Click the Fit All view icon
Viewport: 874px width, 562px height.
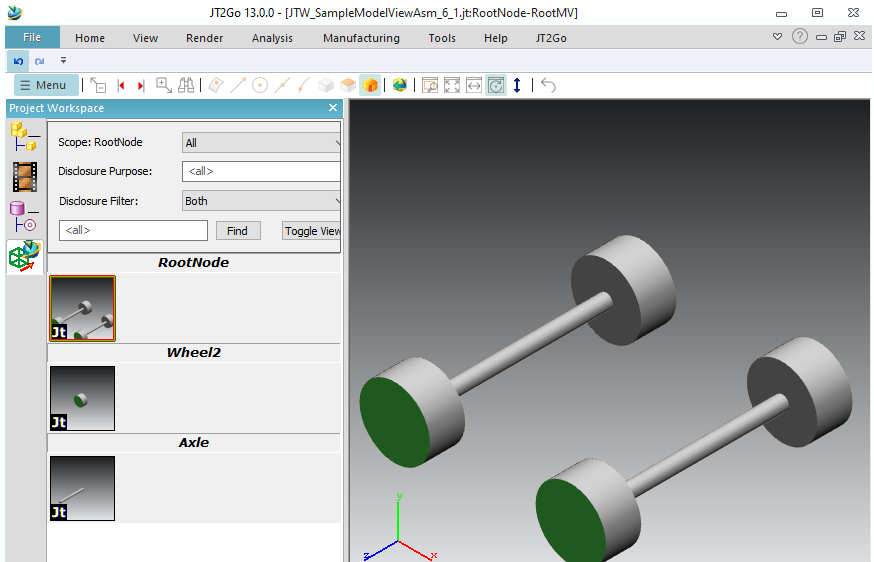(x=452, y=85)
